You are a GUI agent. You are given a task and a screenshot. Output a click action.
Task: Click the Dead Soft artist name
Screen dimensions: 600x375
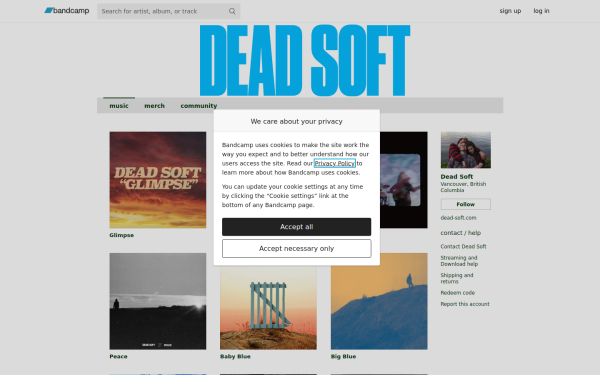click(x=457, y=176)
